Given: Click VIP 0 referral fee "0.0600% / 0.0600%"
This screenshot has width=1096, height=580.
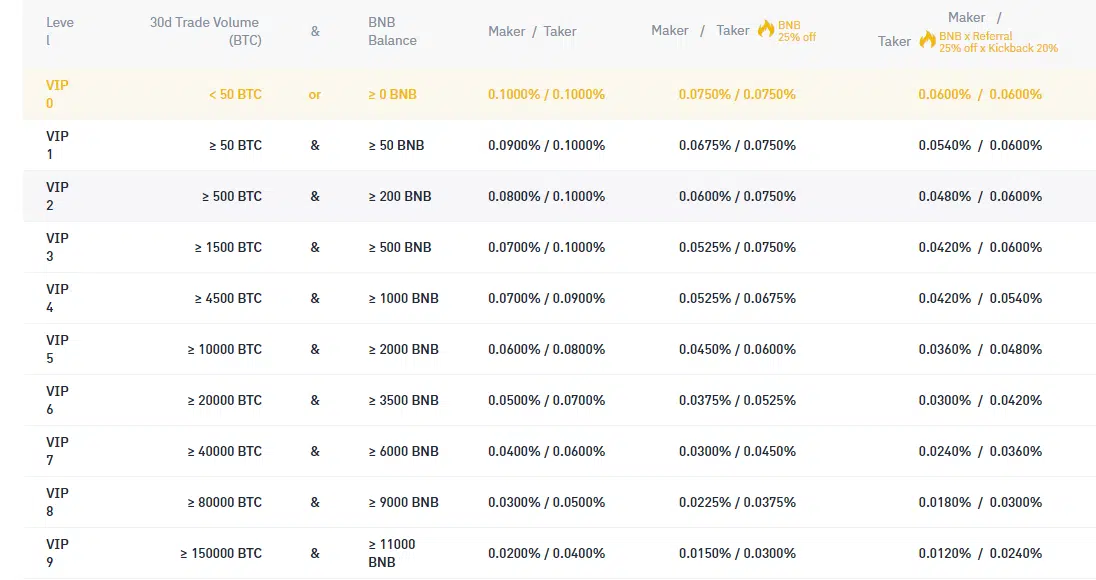Looking at the screenshot, I should point(980,94).
